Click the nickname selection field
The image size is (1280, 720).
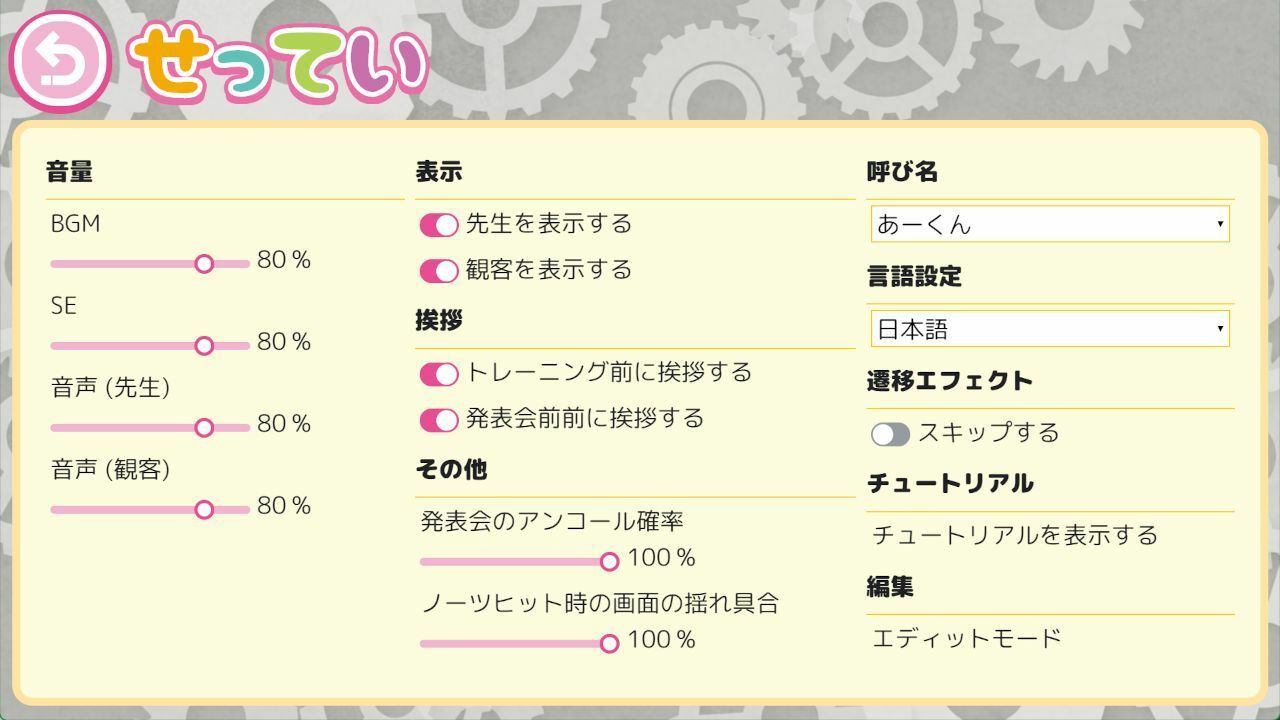(x=1050, y=224)
